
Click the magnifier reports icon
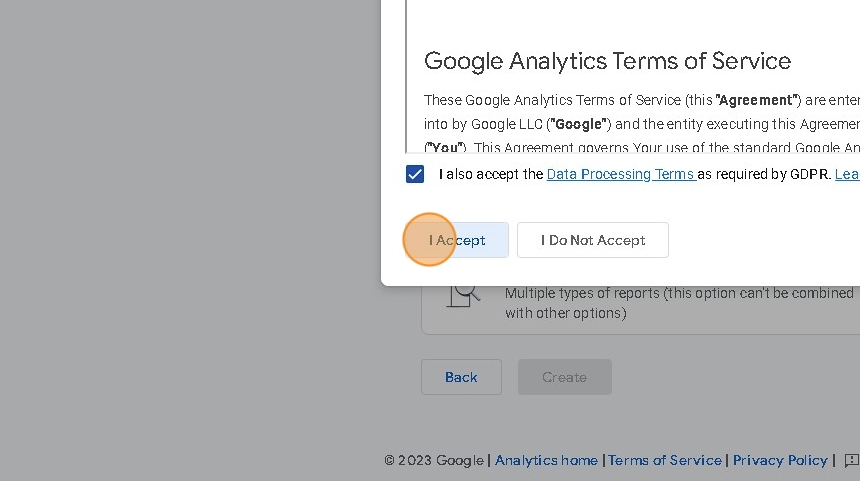point(462,294)
